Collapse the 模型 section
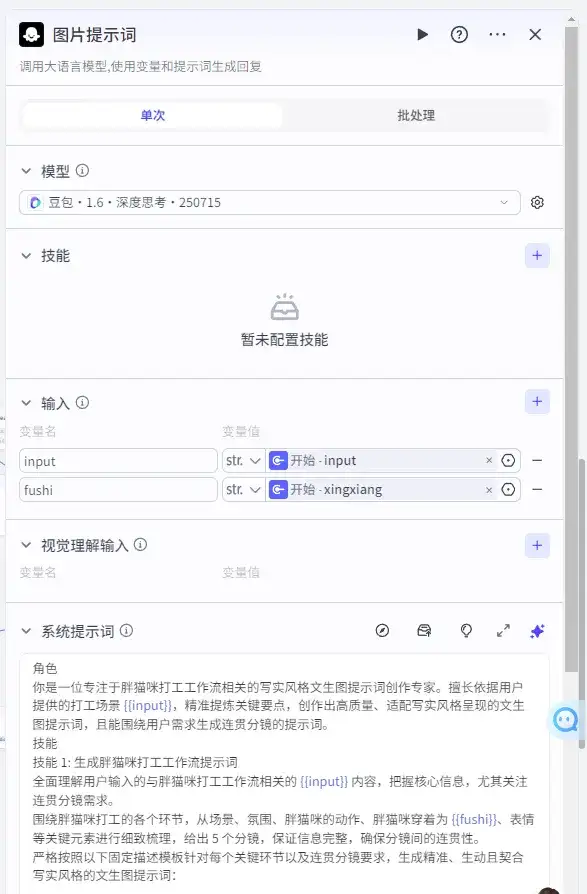 click(x=26, y=170)
